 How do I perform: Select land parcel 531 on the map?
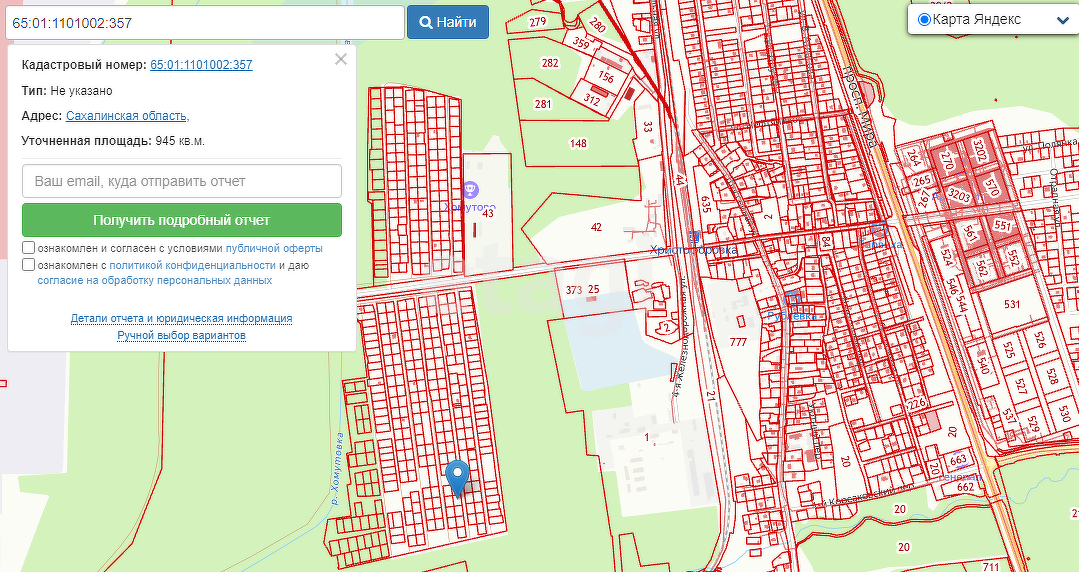coord(1010,305)
